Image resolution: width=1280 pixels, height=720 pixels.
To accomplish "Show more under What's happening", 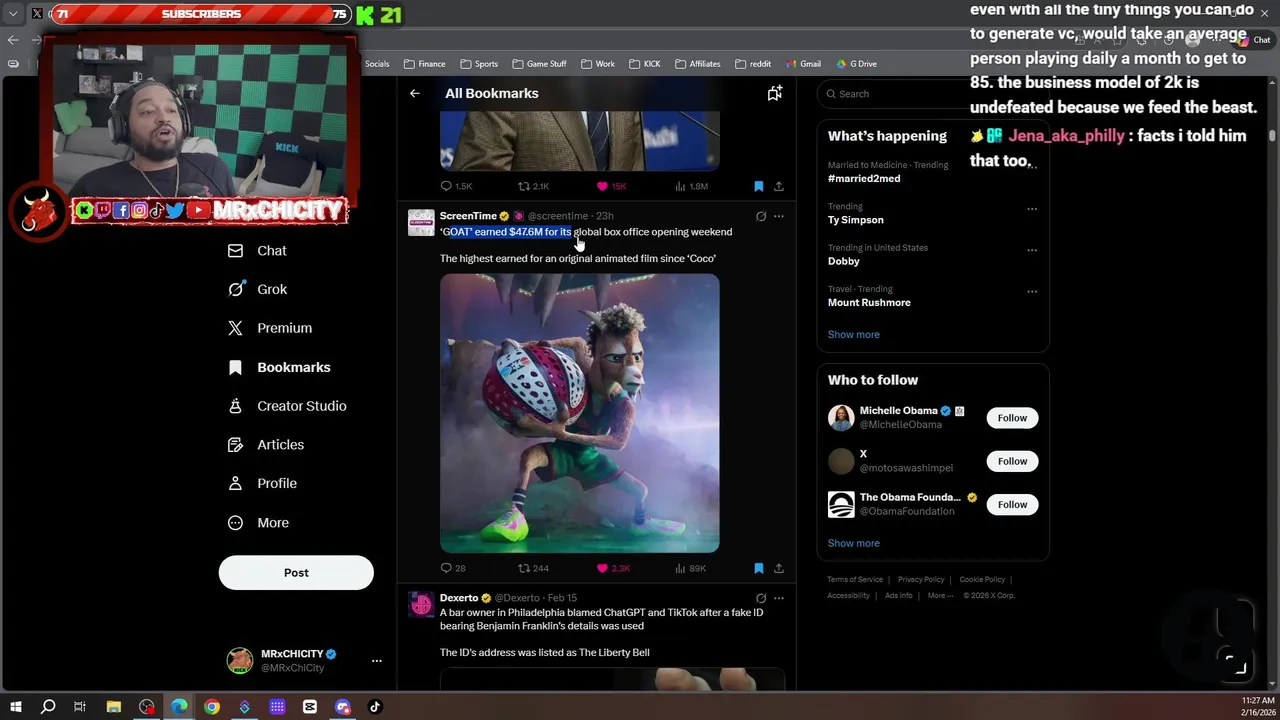I will 854,335.
